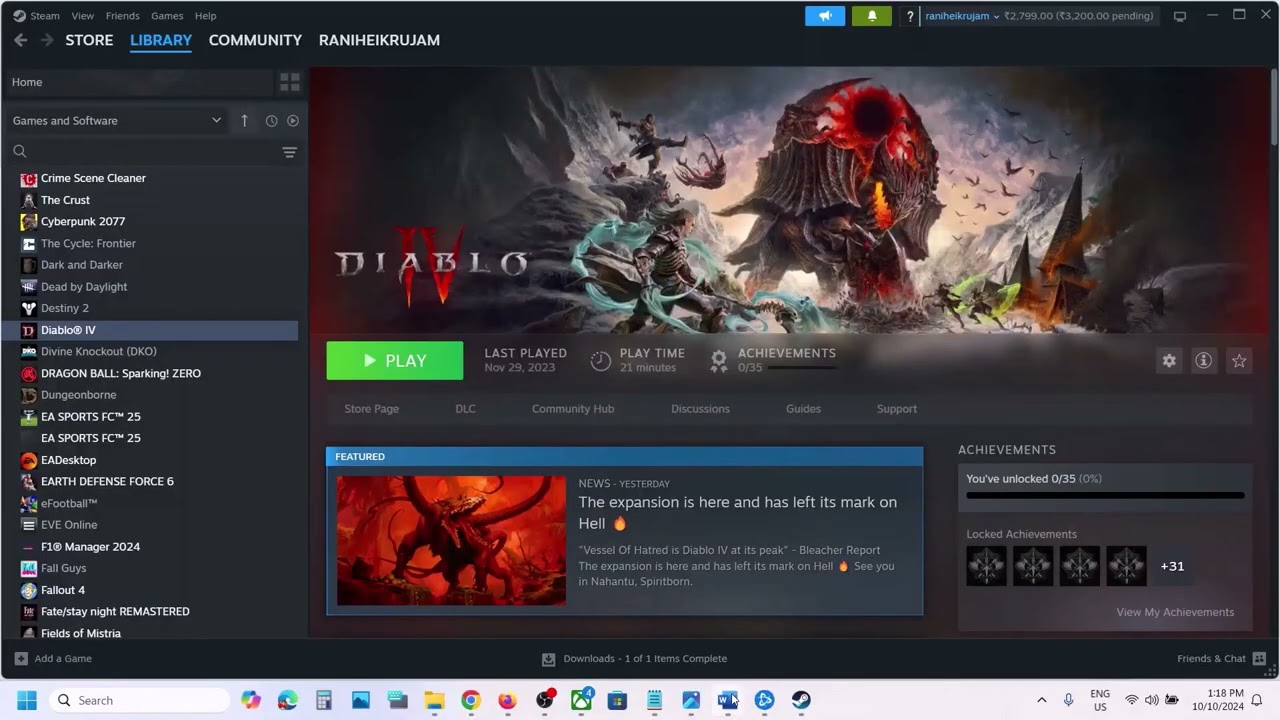
Task: Click the Steam icon in taskbar
Action: [801, 700]
